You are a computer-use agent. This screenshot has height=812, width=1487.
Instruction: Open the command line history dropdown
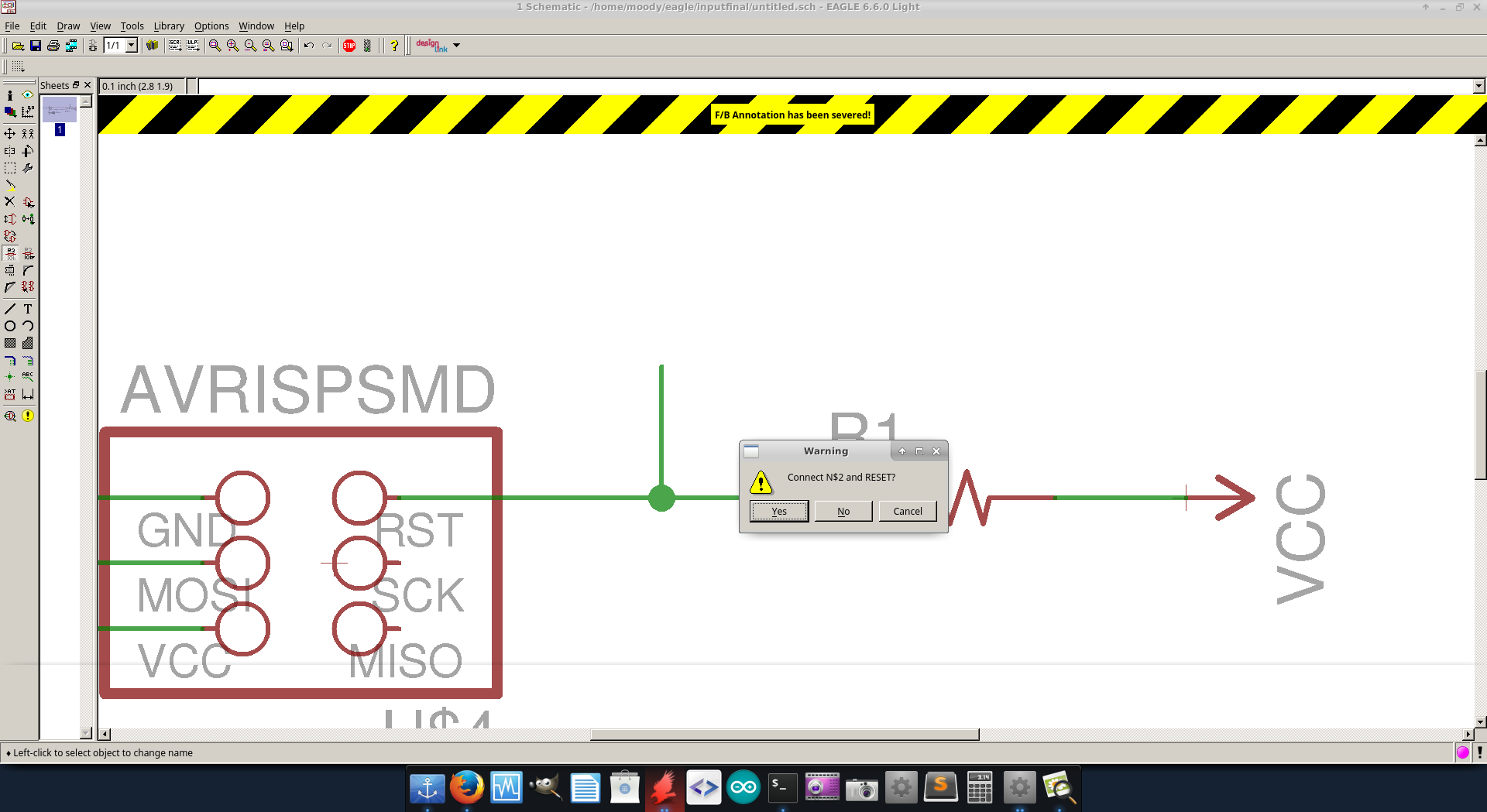coord(1478,86)
